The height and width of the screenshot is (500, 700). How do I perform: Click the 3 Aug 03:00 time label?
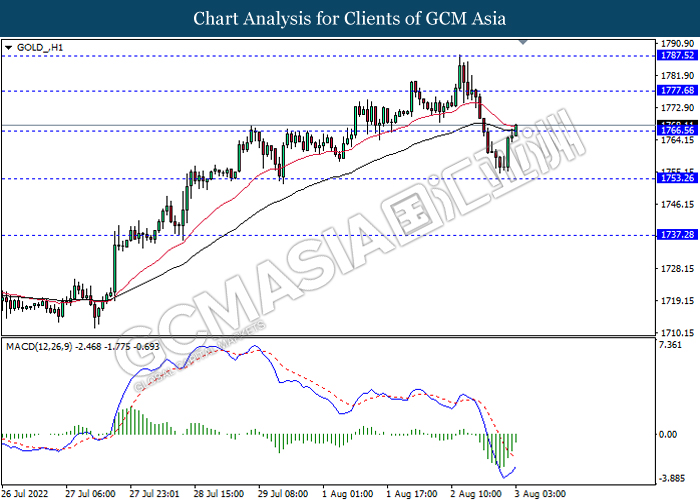[x=541, y=494]
